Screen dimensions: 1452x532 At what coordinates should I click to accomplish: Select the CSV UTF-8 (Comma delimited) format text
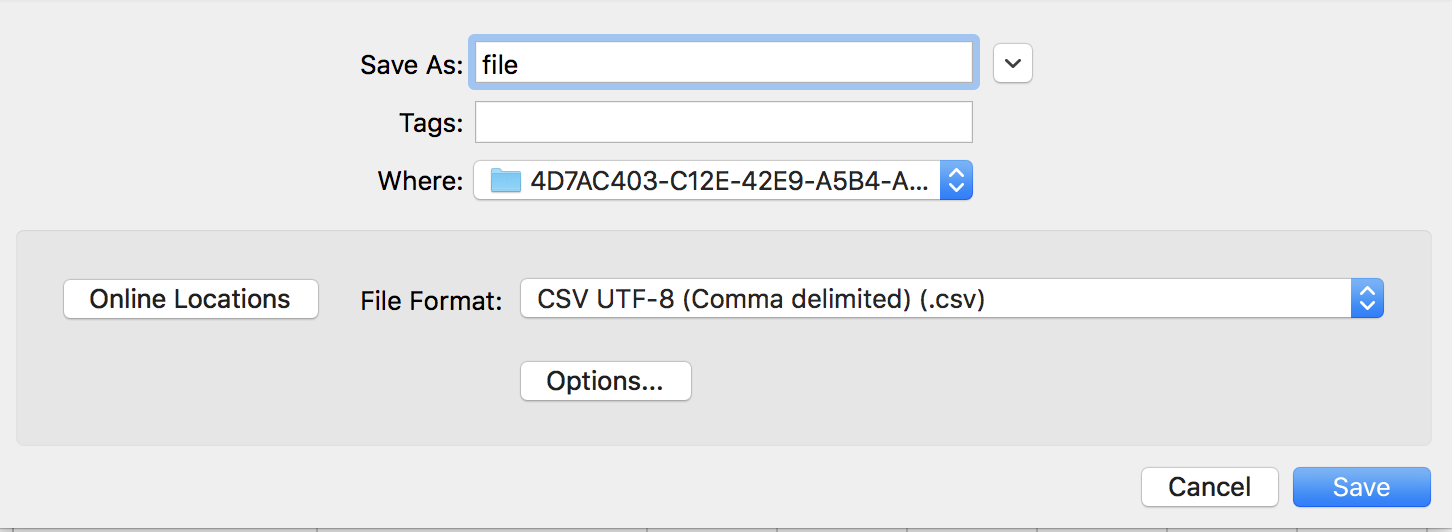pyautogui.click(x=761, y=298)
